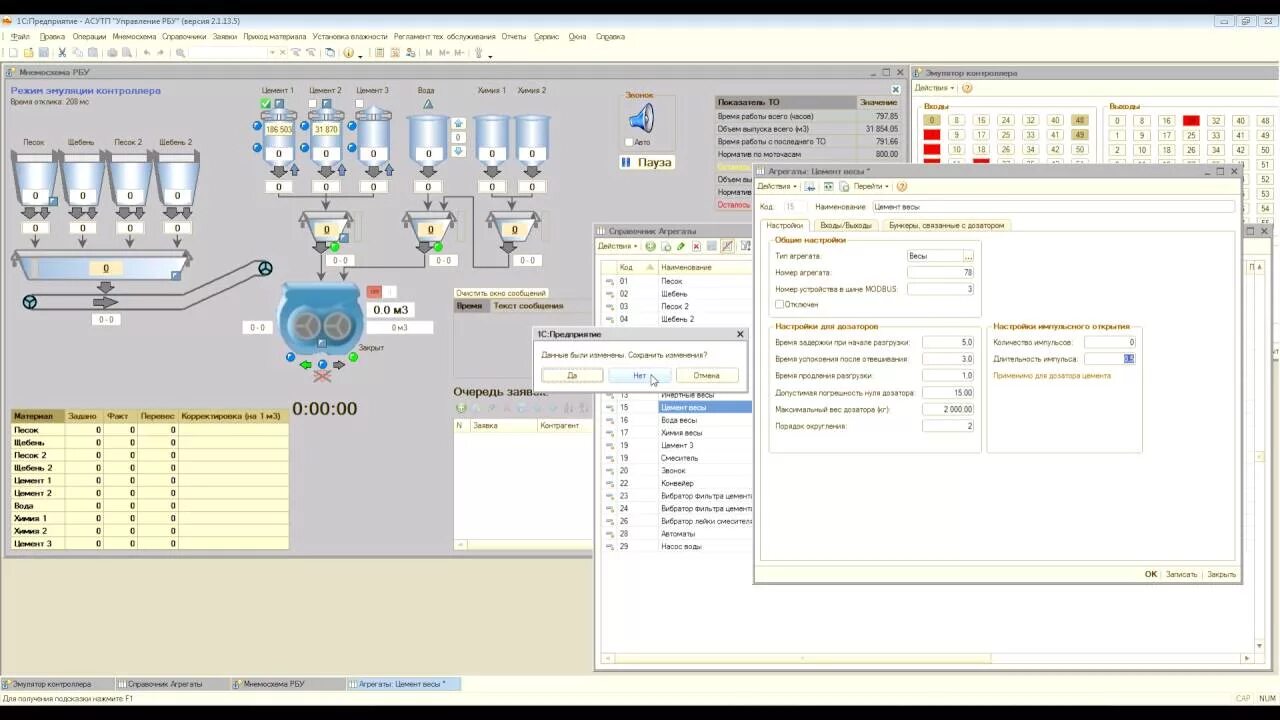
Task: Open the Установка влажности menu
Action: [350, 36]
